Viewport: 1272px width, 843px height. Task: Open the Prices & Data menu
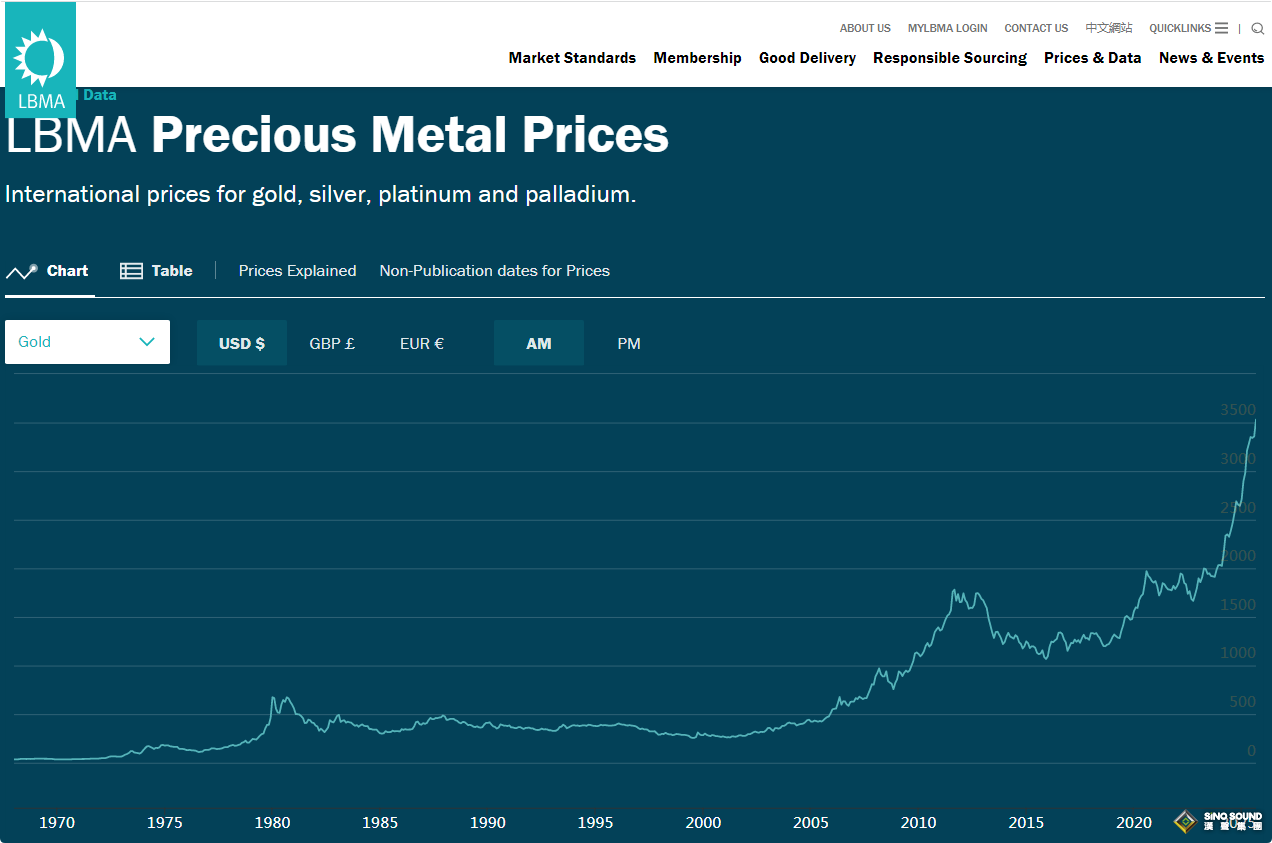click(1092, 58)
